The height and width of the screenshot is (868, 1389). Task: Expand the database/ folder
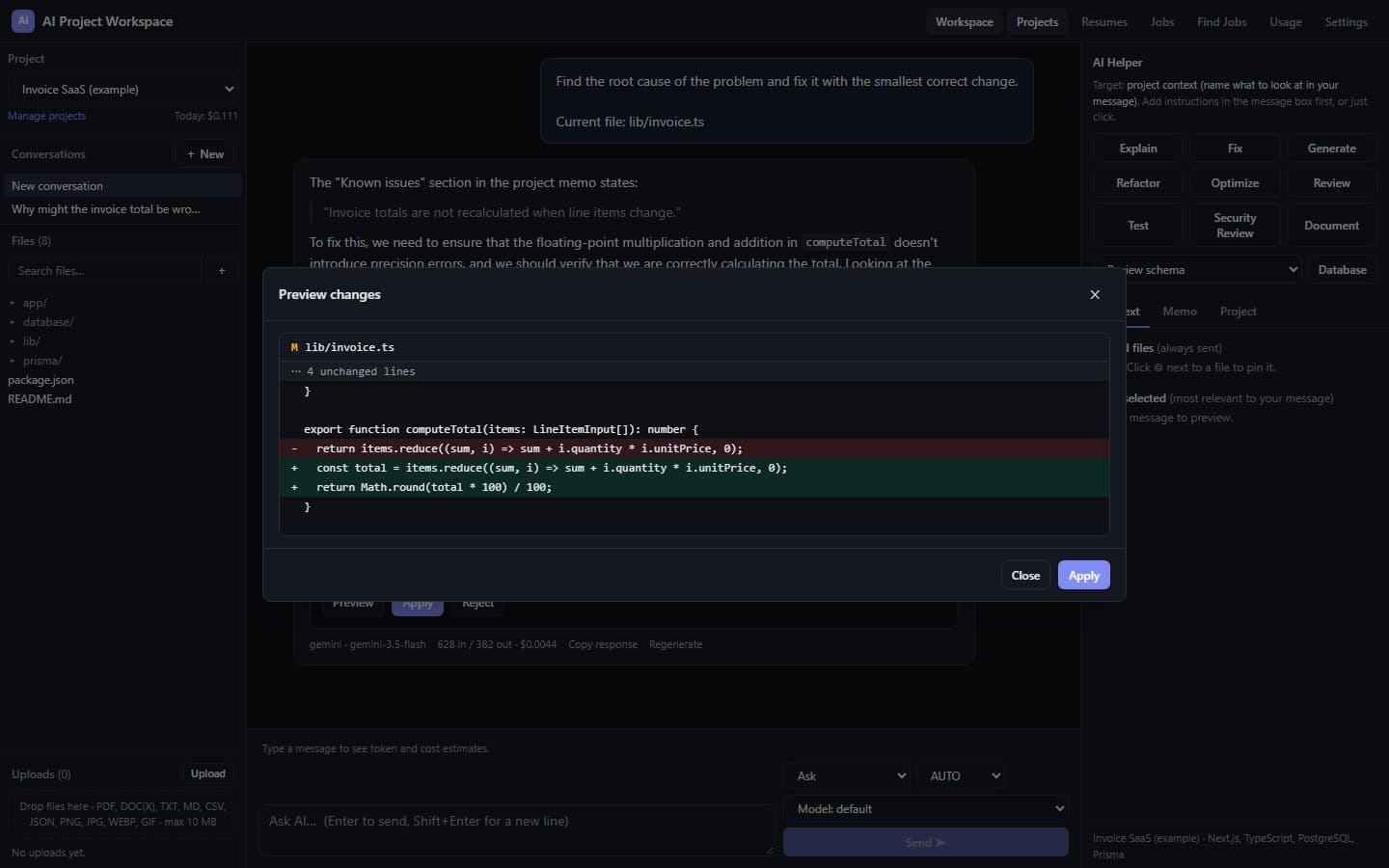(48, 322)
